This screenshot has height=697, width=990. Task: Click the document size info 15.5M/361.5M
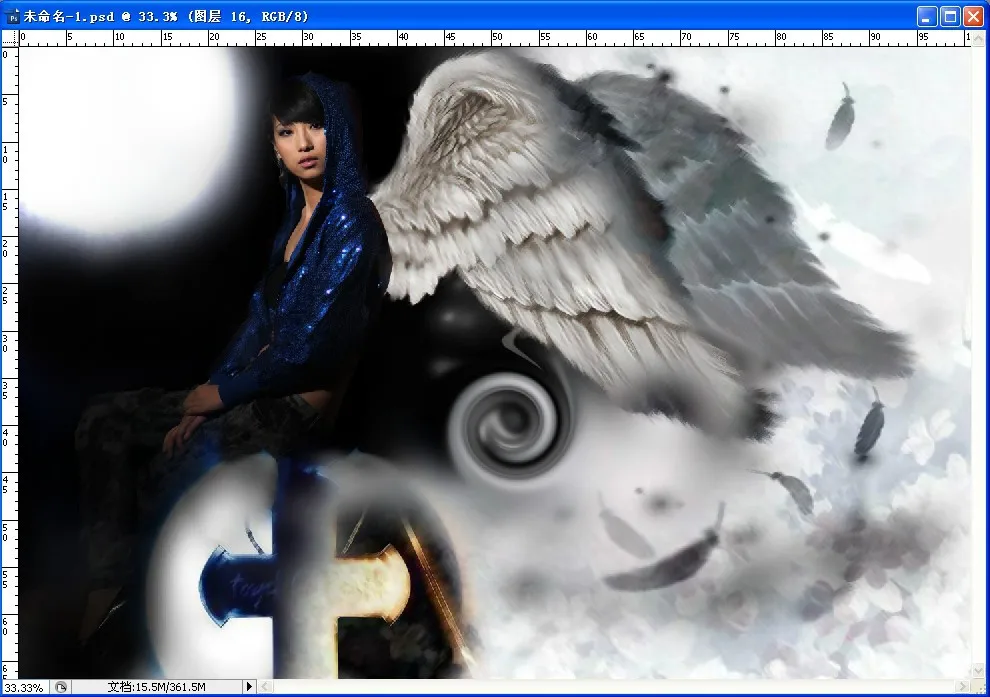[155, 687]
